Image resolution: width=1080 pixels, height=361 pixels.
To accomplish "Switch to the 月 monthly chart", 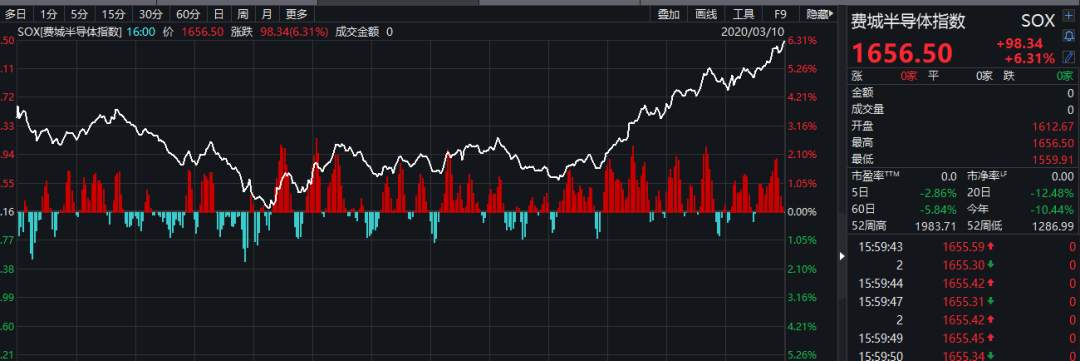I will (267, 14).
